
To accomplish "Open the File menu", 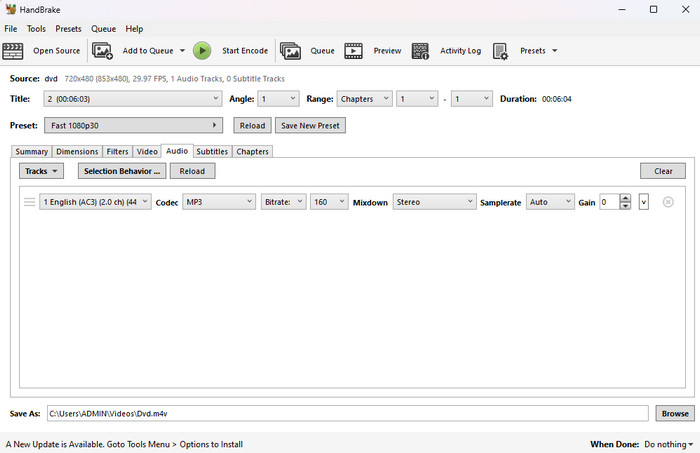I will [11, 29].
